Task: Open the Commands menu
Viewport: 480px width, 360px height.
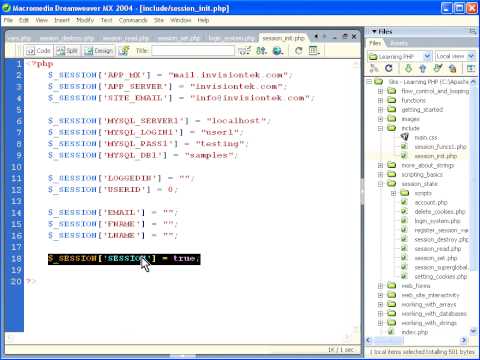Action: [x=133, y=20]
